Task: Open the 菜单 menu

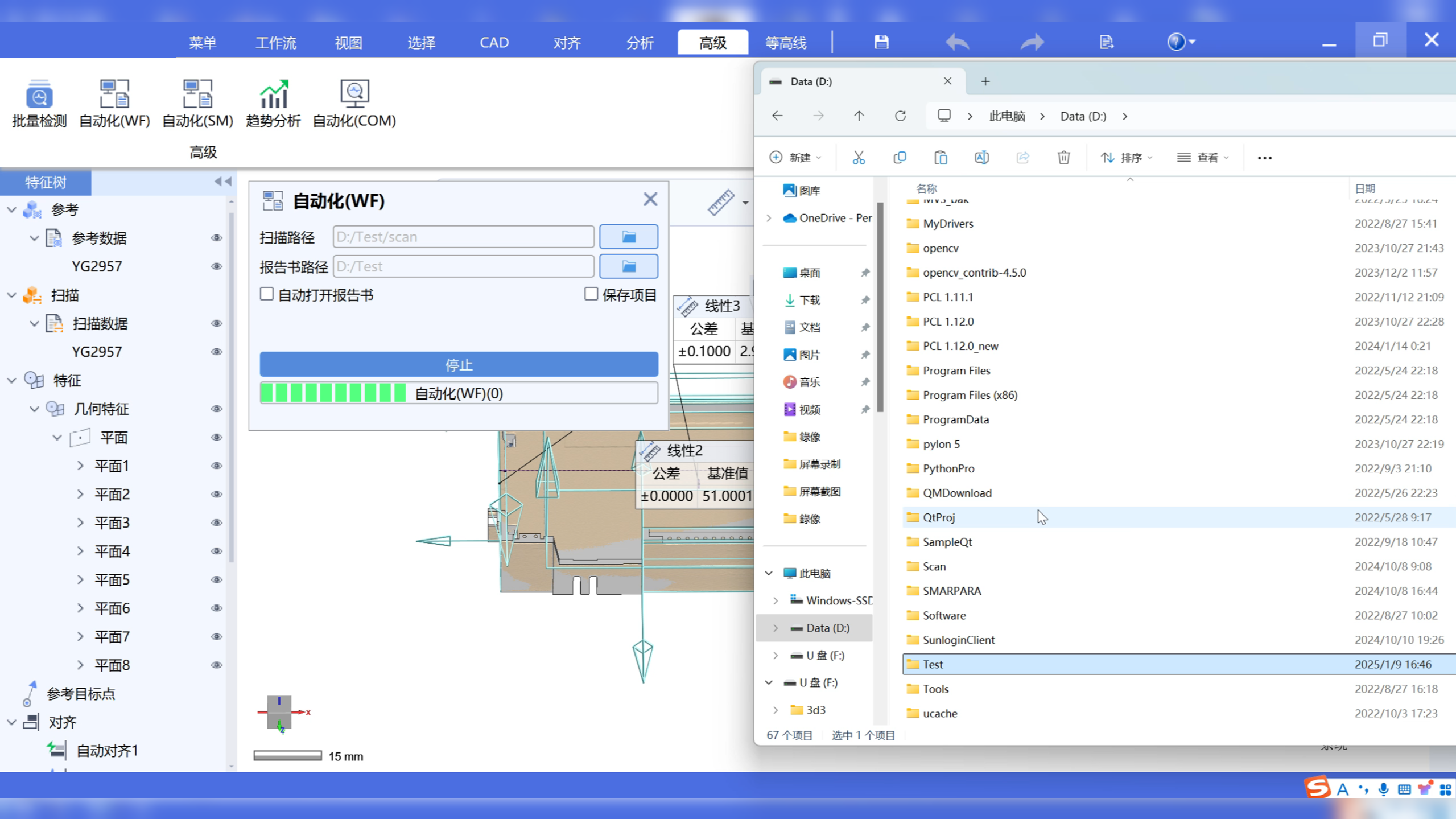Action: 203,43
